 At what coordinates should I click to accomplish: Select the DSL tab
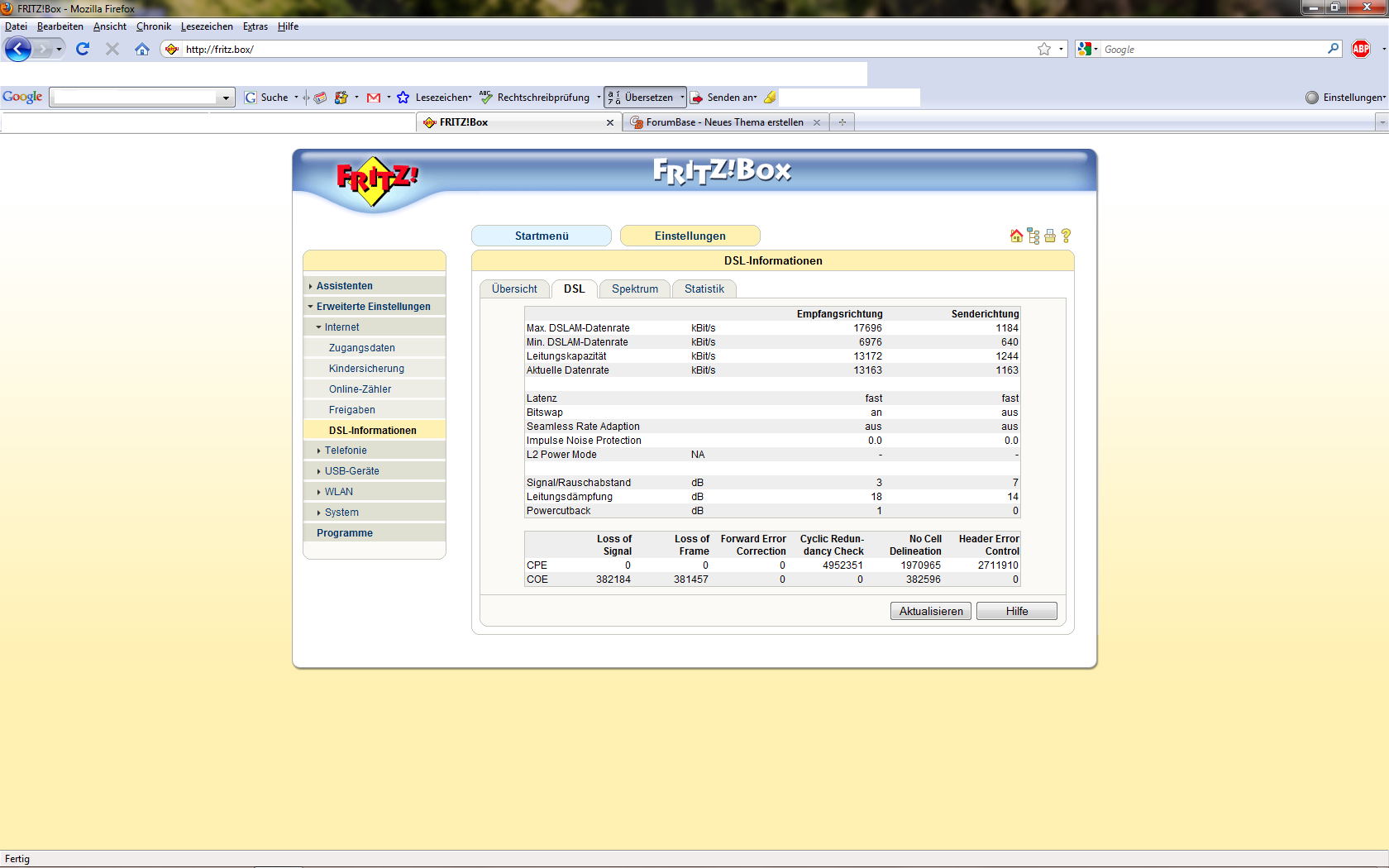[574, 289]
